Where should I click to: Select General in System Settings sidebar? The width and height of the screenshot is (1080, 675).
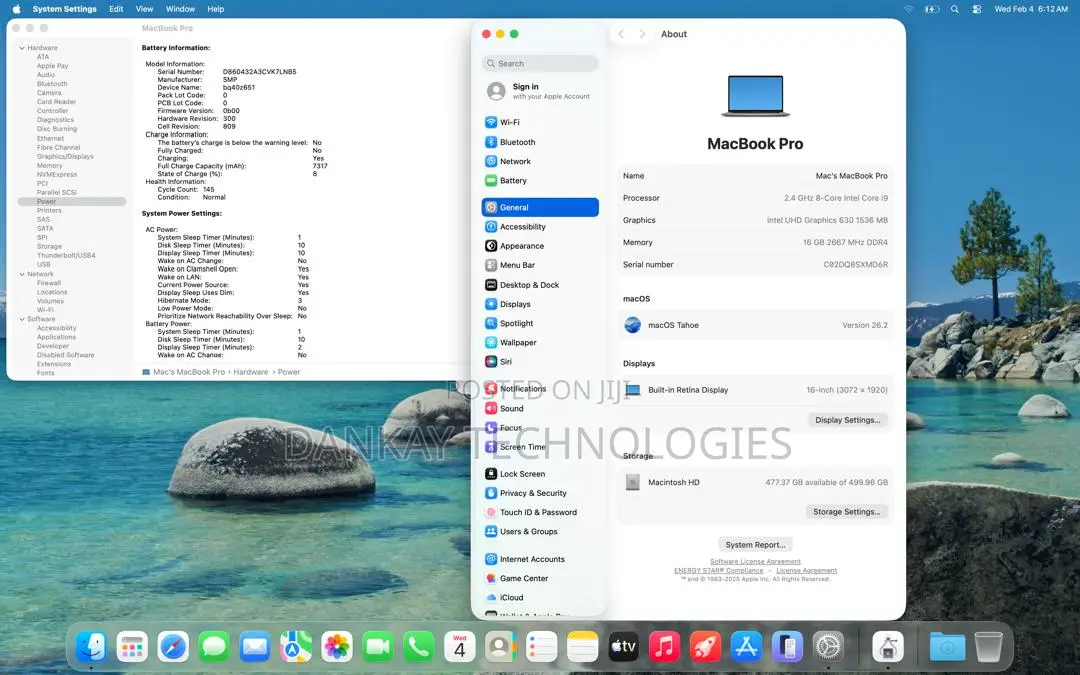pos(540,207)
